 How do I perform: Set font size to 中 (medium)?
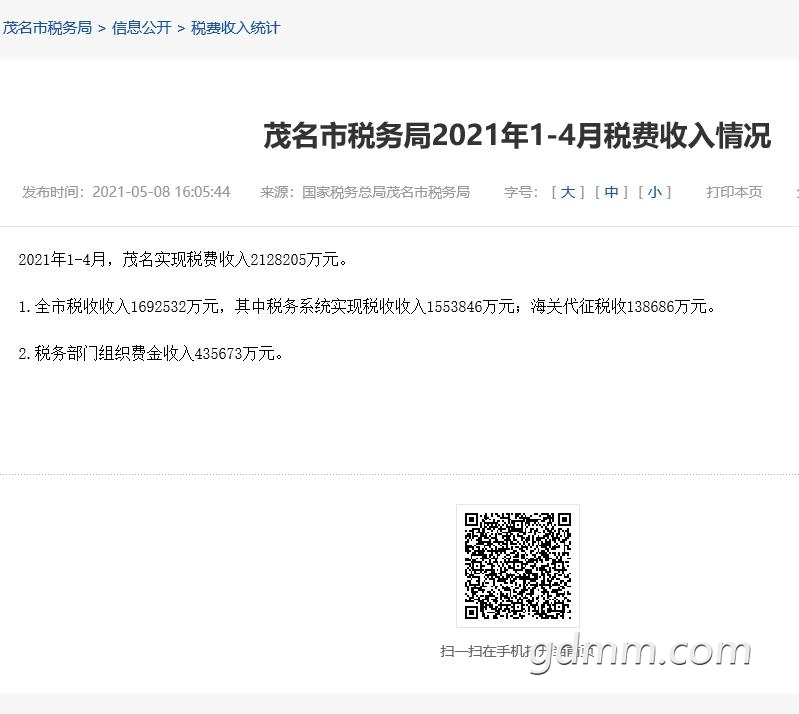point(611,192)
